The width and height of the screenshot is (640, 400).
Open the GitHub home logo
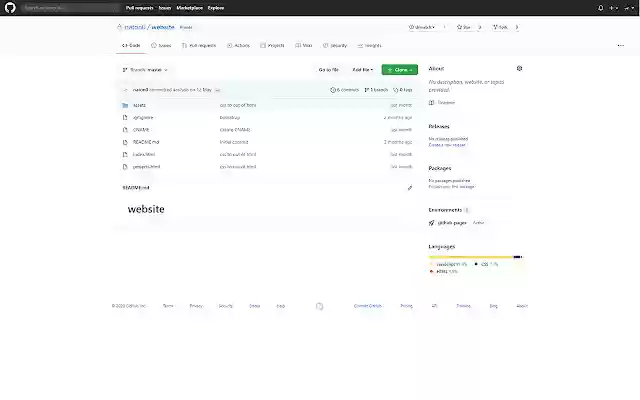(10, 8)
